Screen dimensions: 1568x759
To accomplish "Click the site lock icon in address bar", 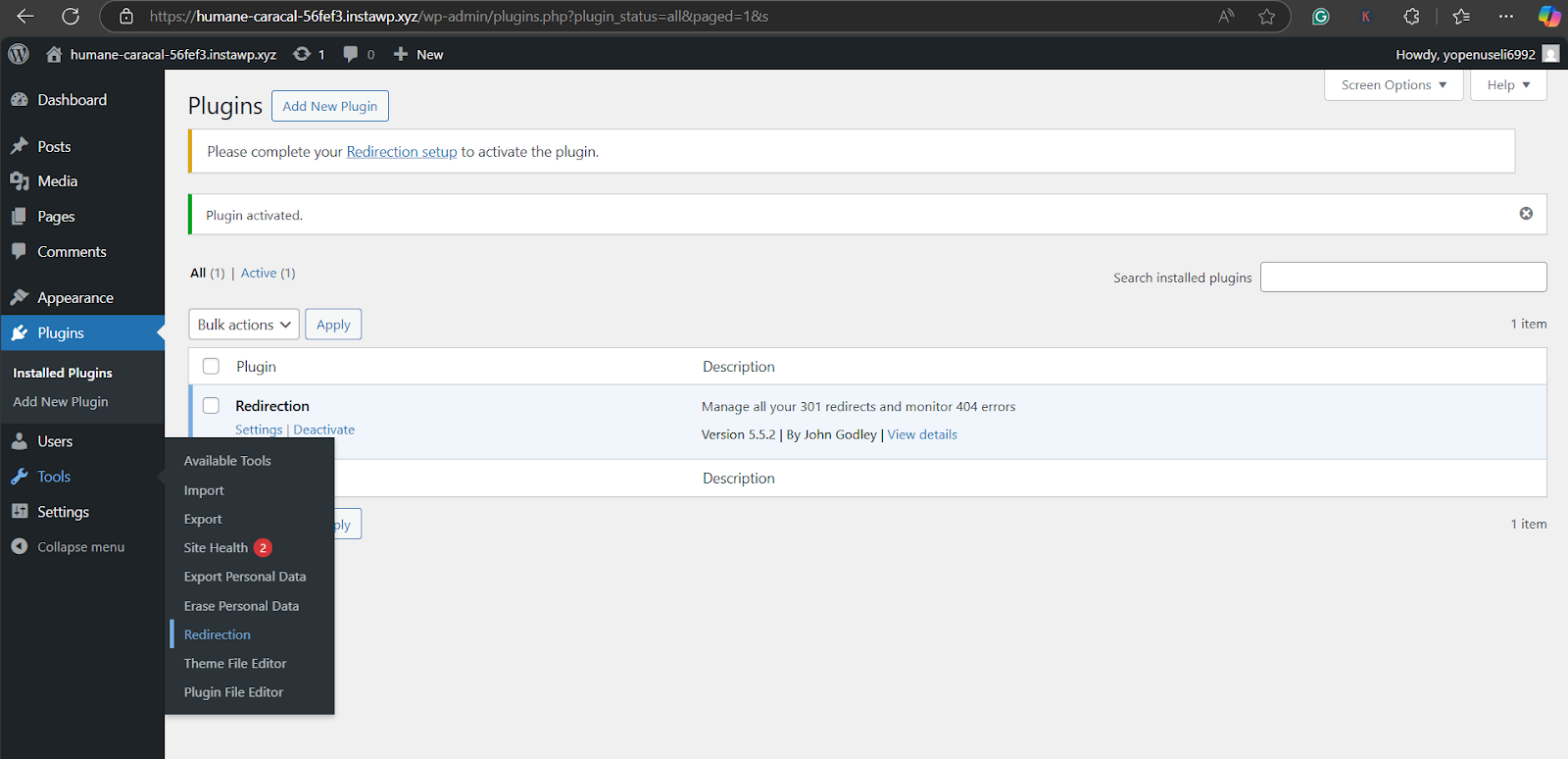I will [126, 17].
